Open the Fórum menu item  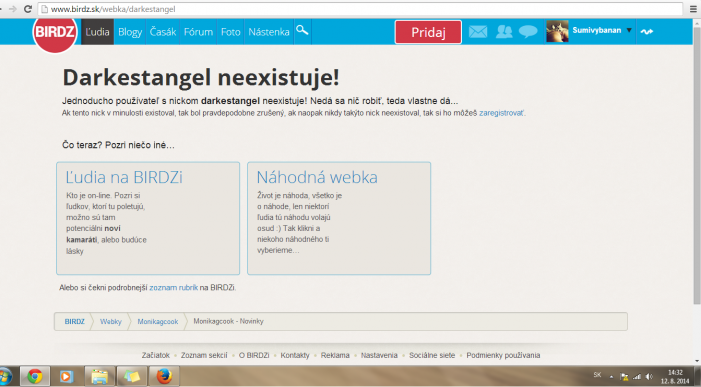(198, 32)
